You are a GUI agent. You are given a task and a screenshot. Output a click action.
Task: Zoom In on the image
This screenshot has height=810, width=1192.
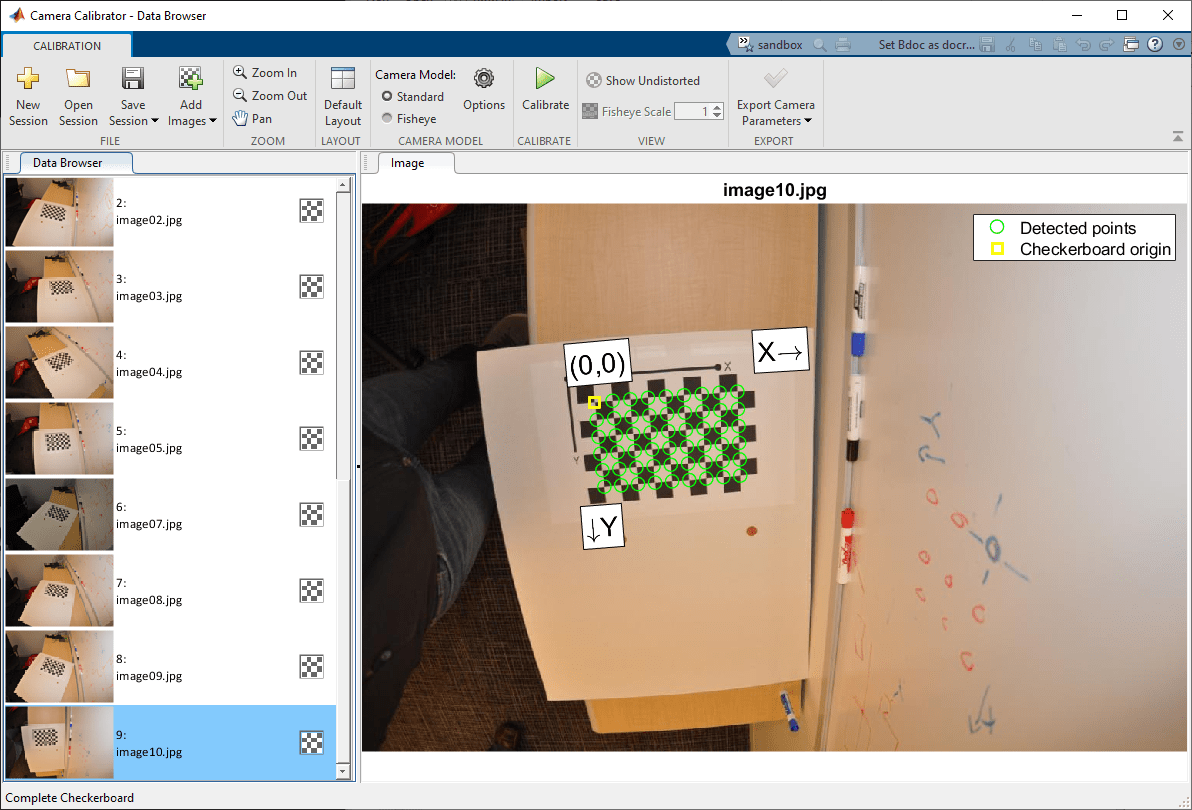[265, 72]
